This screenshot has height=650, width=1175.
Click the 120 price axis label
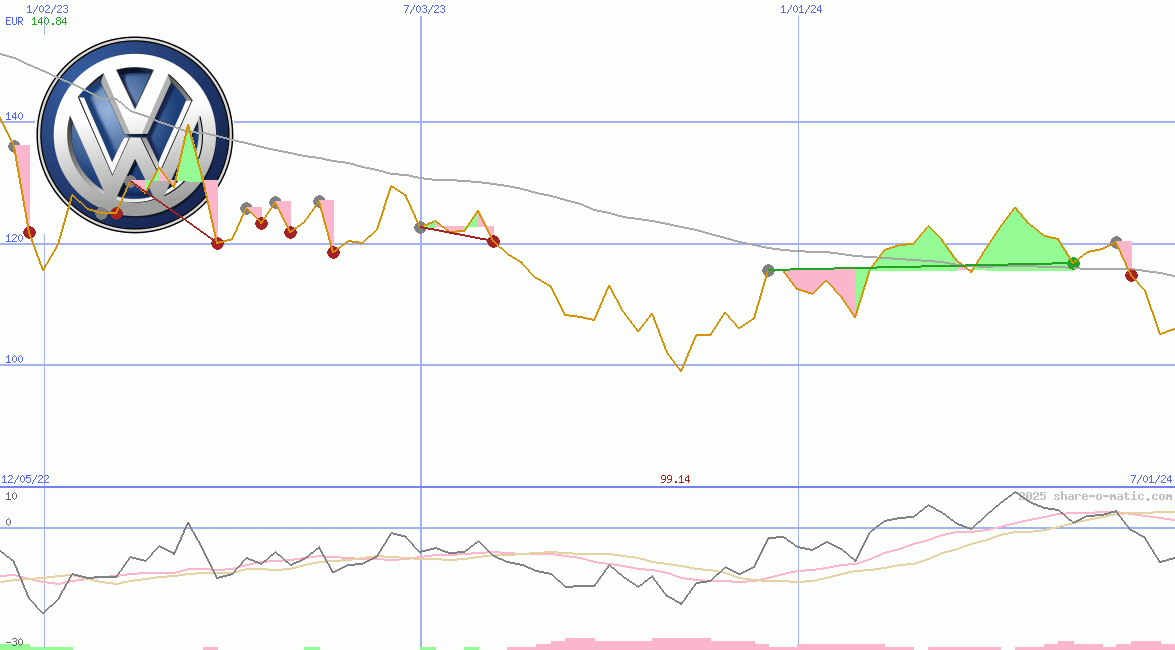point(14,238)
